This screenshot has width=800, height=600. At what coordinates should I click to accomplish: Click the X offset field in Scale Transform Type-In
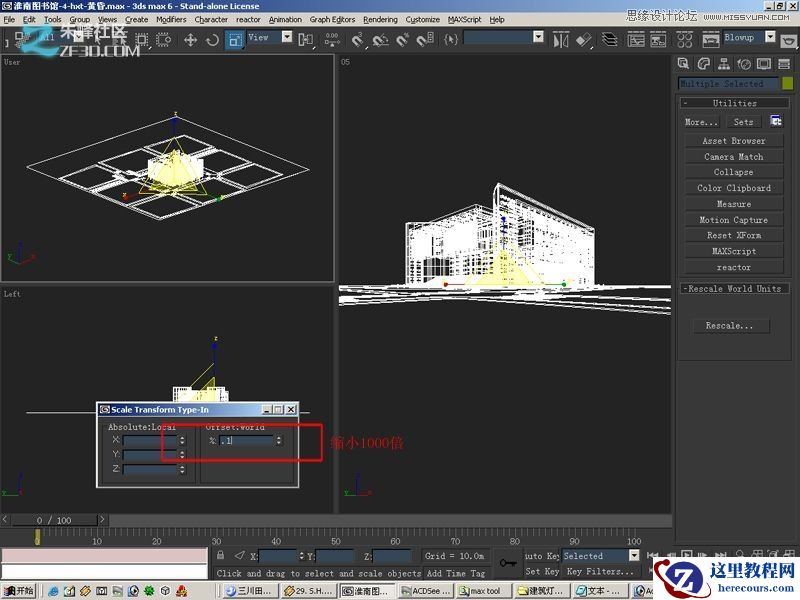(248, 440)
